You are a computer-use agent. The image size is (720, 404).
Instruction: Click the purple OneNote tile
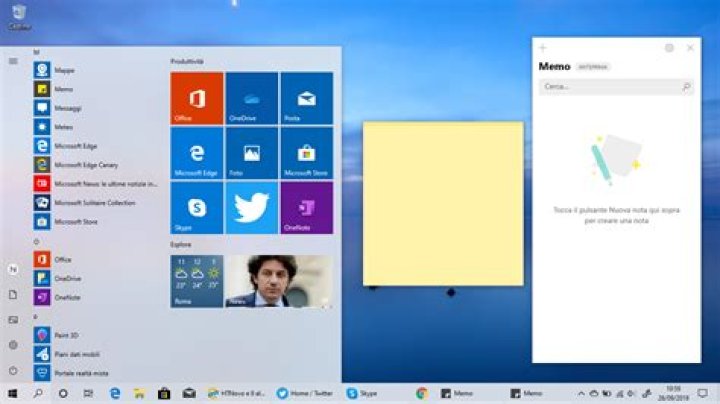307,208
